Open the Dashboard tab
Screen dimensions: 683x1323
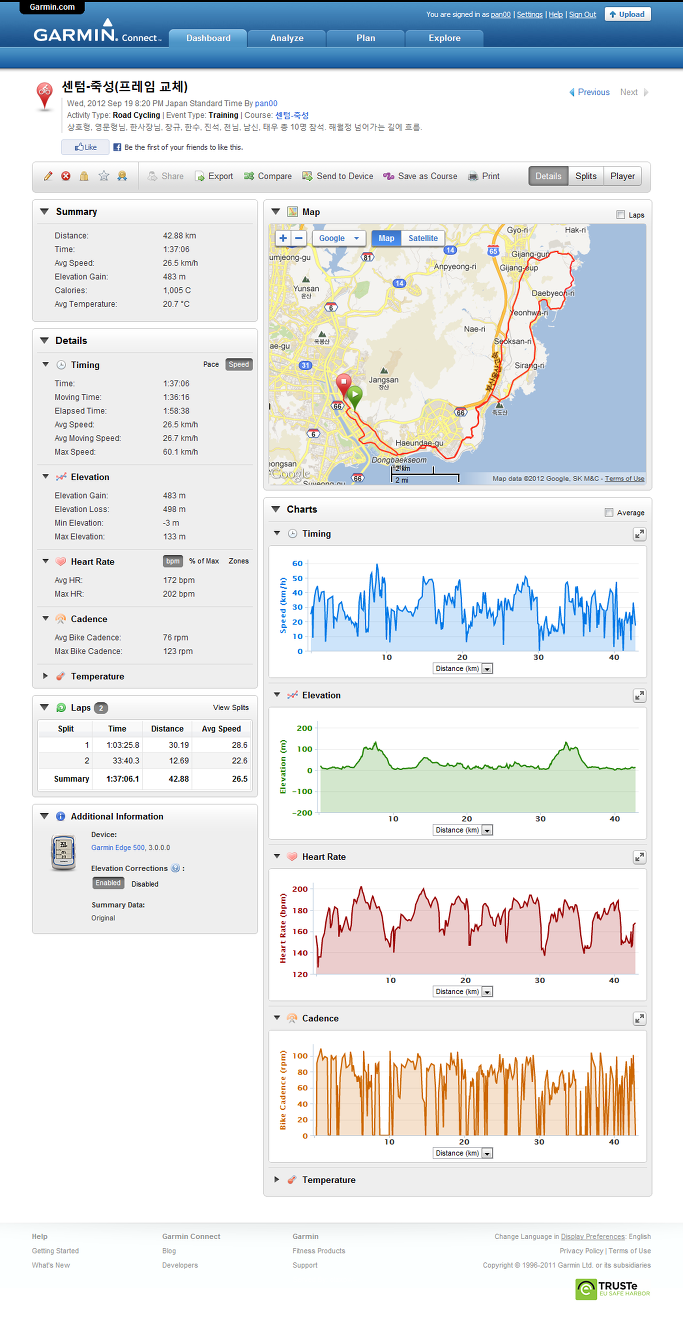(x=208, y=38)
